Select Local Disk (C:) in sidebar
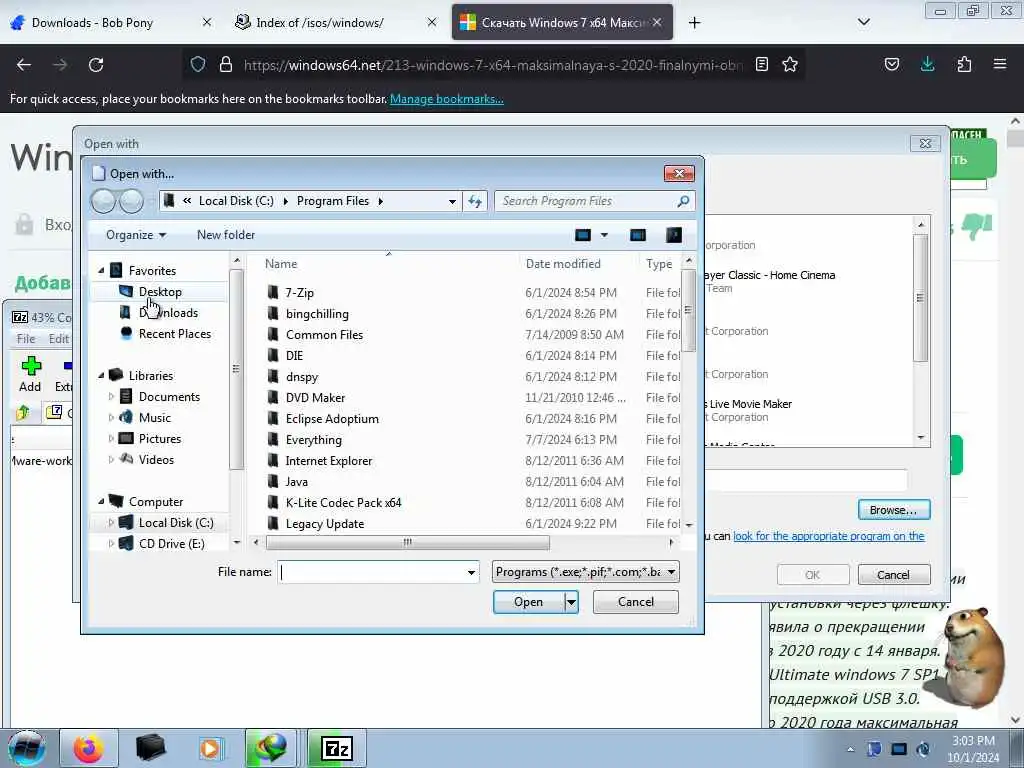This screenshot has height=768, width=1024. [176, 522]
